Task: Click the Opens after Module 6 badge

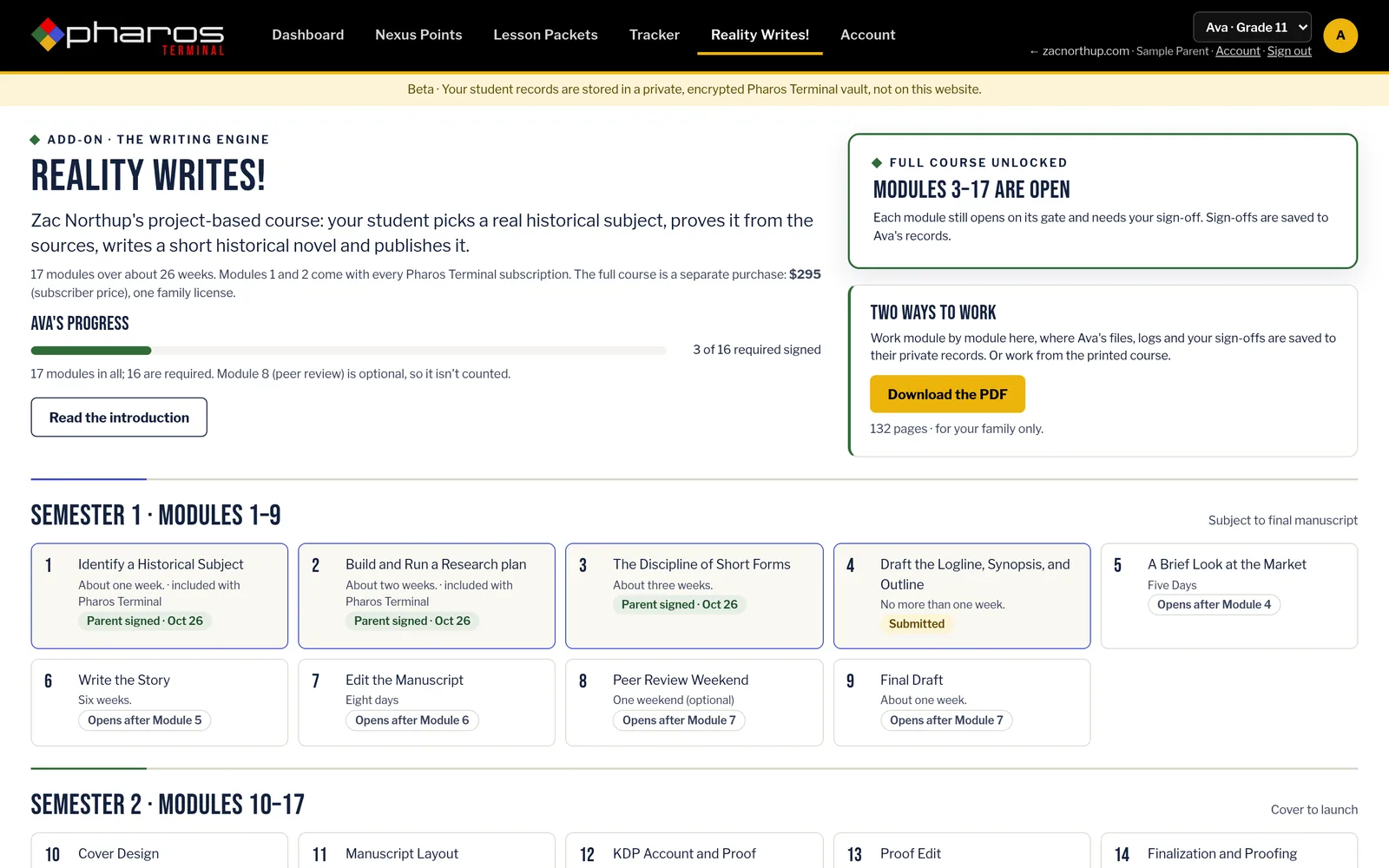Action: (411, 720)
